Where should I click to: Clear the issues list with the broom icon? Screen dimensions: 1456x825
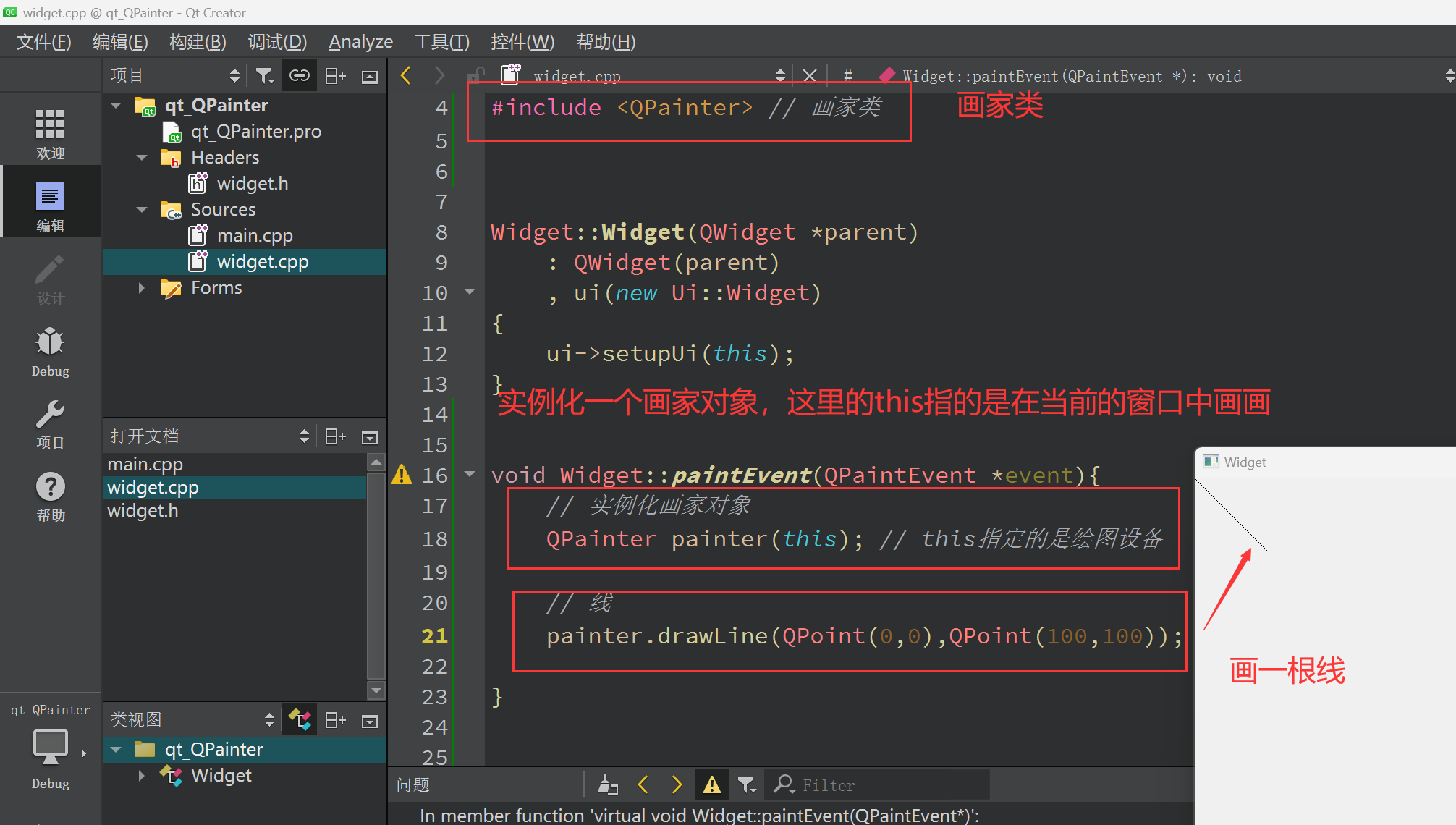pos(608,784)
